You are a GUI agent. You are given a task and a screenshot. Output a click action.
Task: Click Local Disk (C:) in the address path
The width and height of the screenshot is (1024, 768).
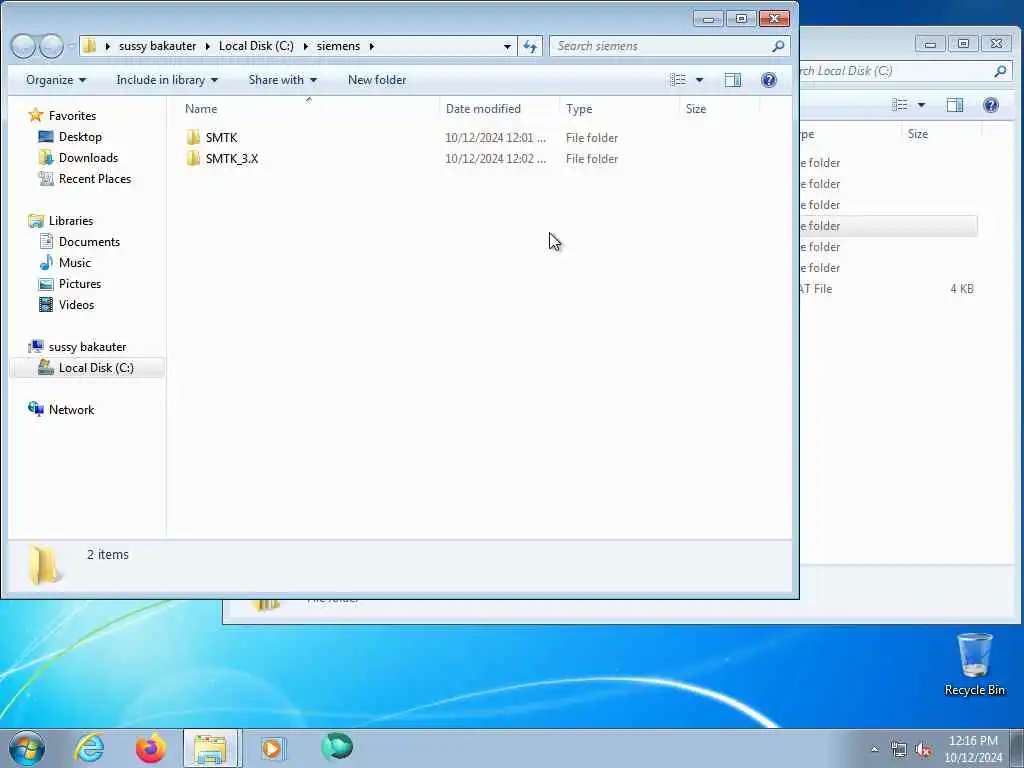click(x=256, y=46)
